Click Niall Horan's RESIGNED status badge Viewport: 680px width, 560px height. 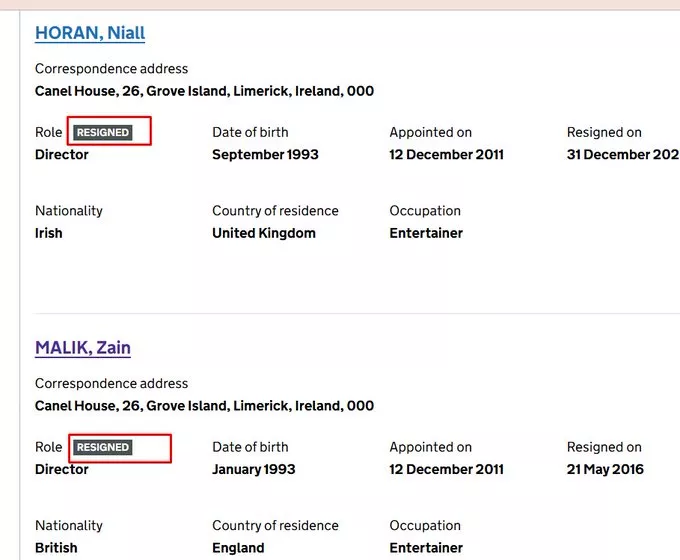click(103, 132)
